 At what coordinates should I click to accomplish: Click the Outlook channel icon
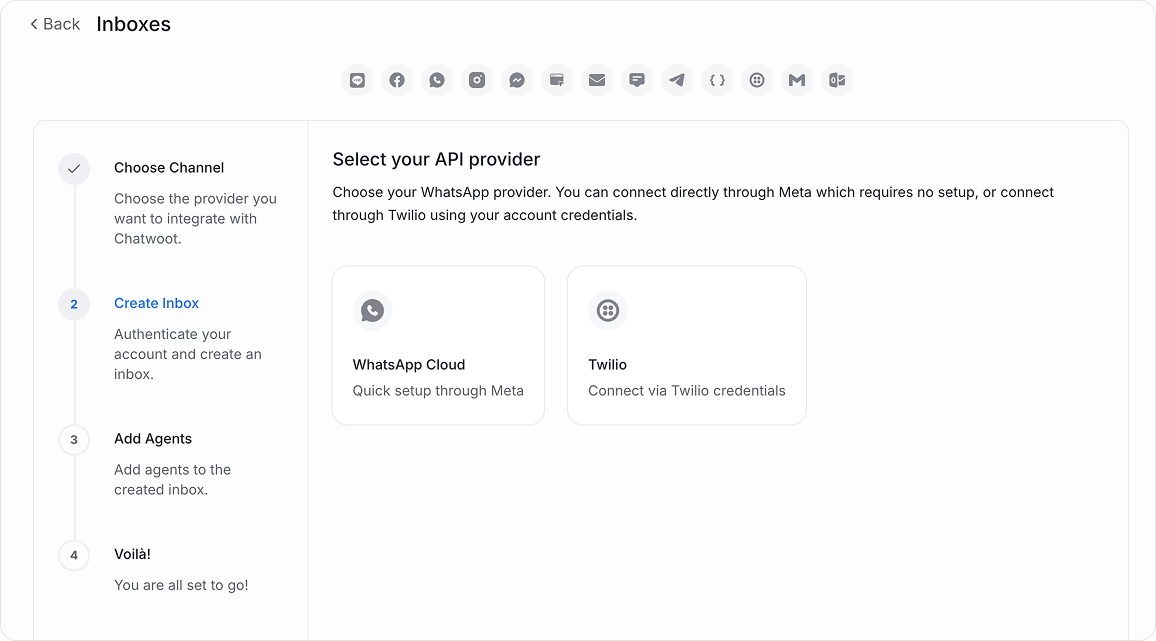pyautogui.click(x=837, y=80)
